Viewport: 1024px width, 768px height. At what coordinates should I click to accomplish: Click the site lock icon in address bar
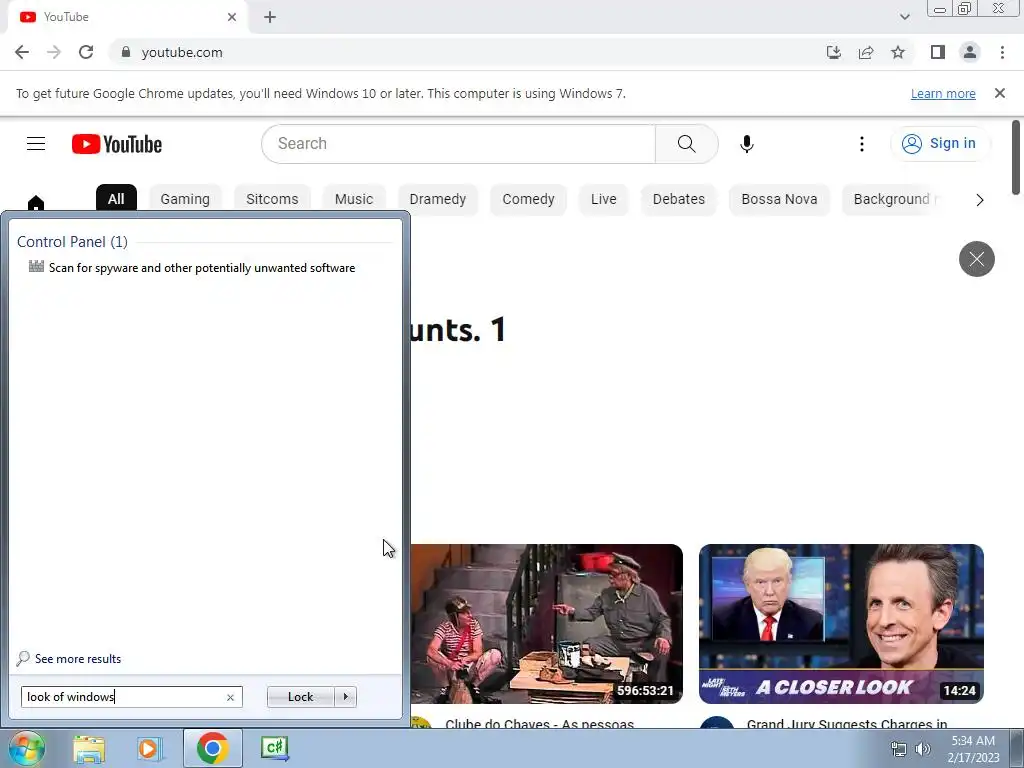[126, 52]
